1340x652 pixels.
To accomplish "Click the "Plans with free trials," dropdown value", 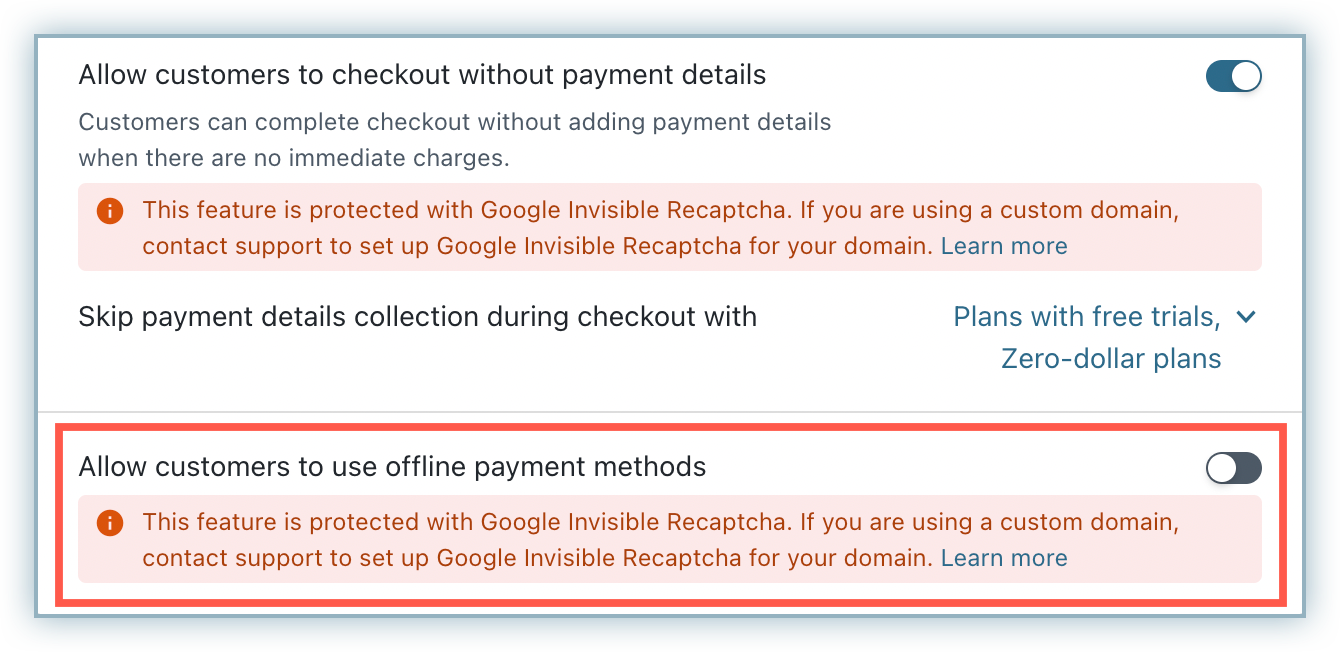I will click(x=1086, y=317).
